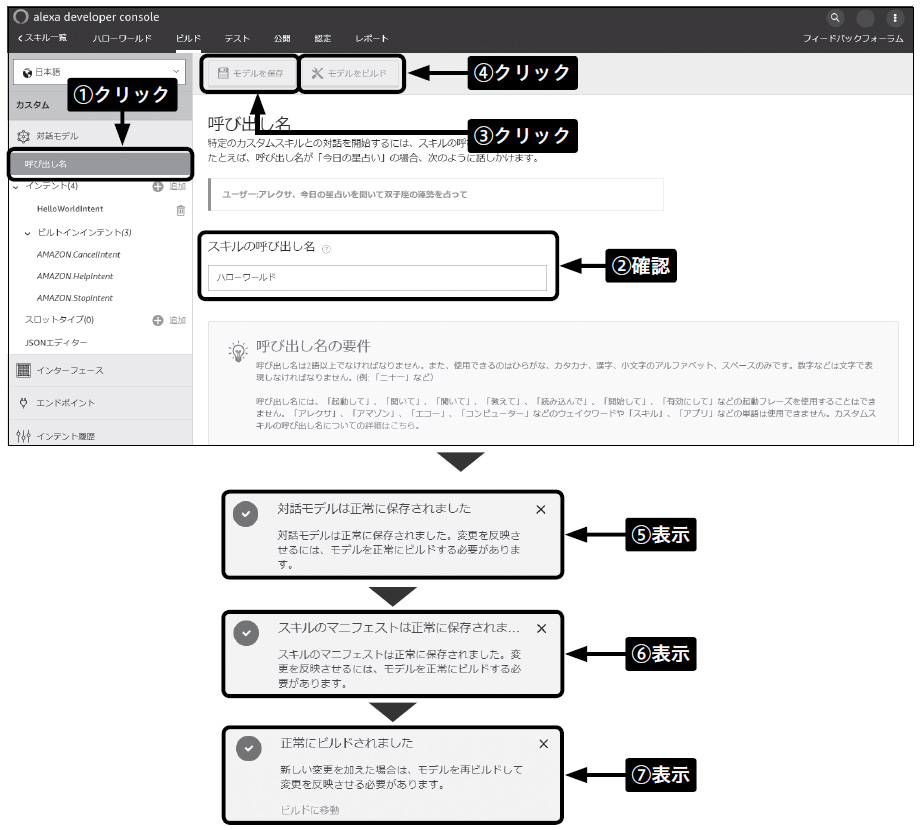Screen dimensions: 920x830
Task: Select 呼び出し名 in the sidebar
Action: (x=100, y=164)
